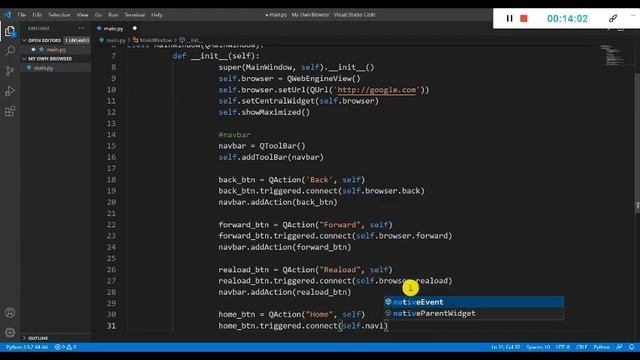The width and height of the screenshot is (640, 360).
Task: Open the Source Control view
Action: coord(10,71)
